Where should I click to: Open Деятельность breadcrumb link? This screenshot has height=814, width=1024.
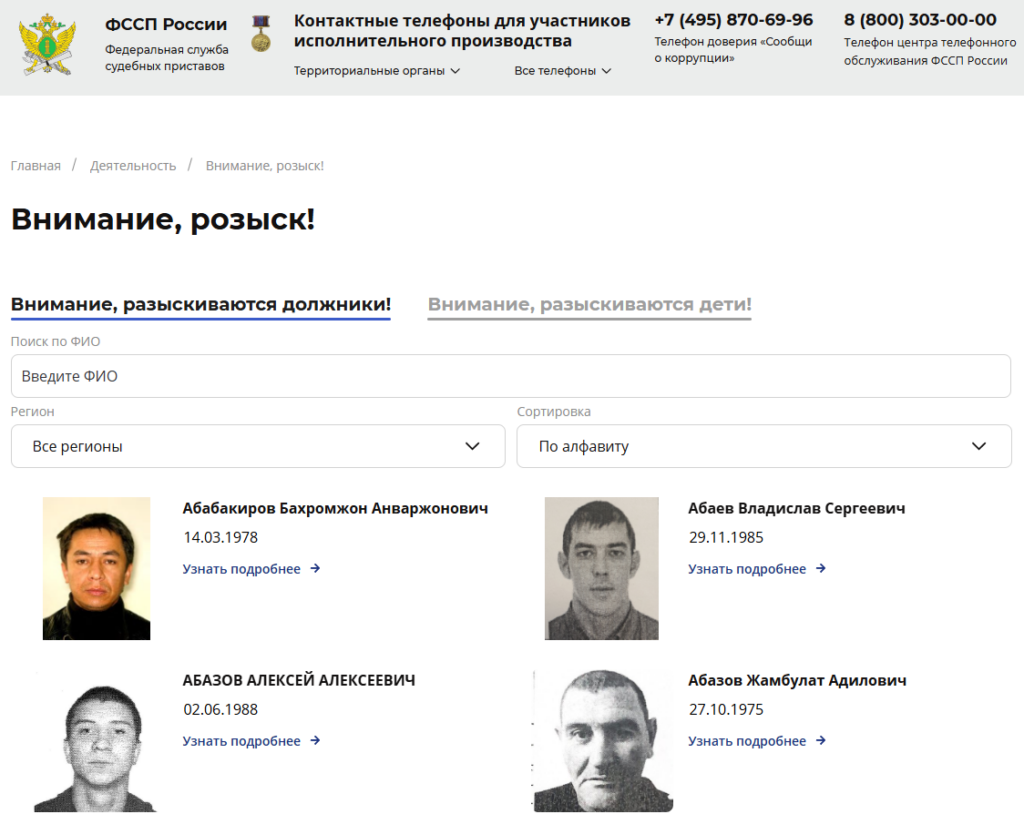tap(133, 166)
